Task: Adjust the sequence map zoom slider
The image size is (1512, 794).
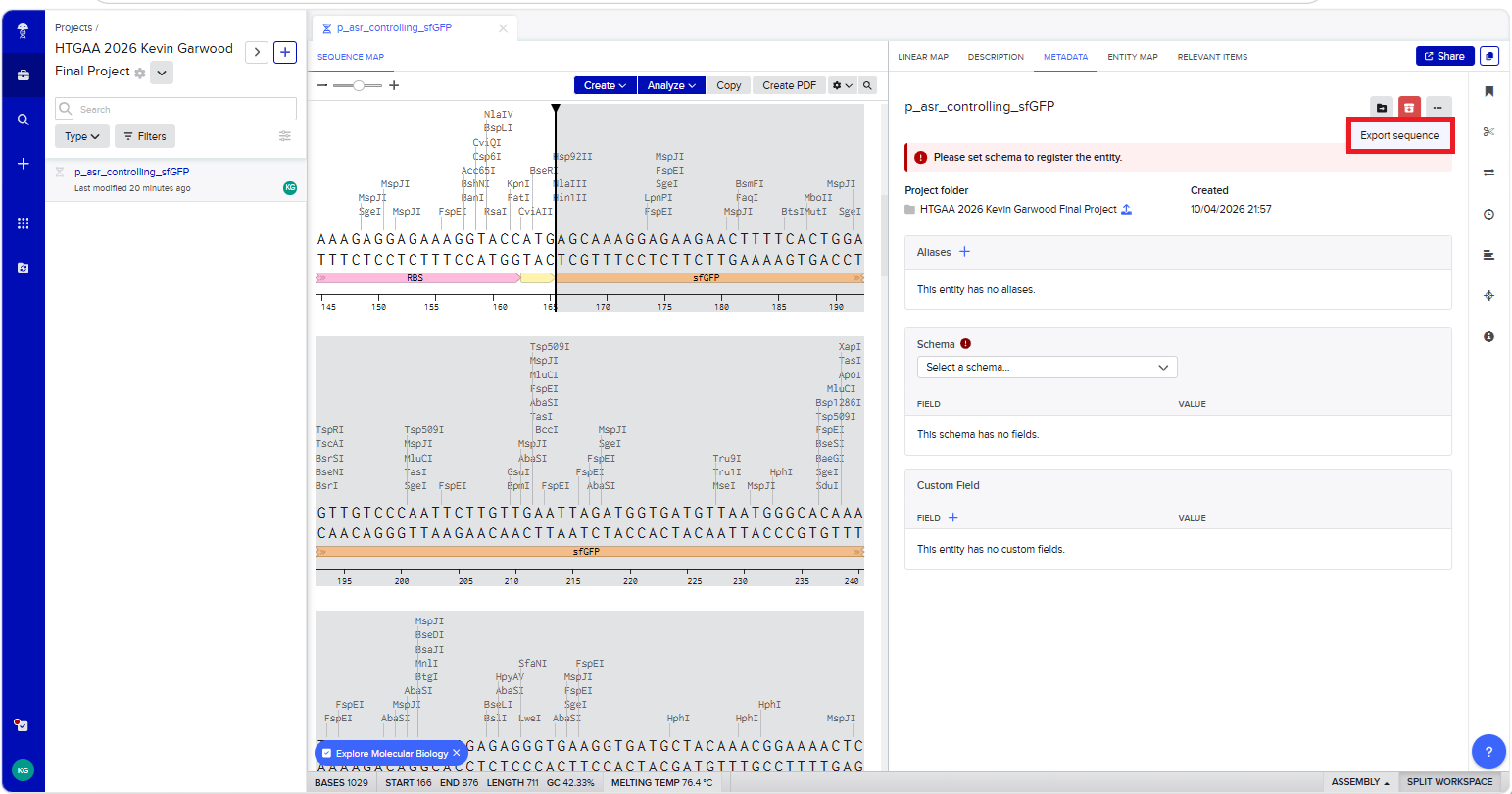Action: tap(359, 86)
